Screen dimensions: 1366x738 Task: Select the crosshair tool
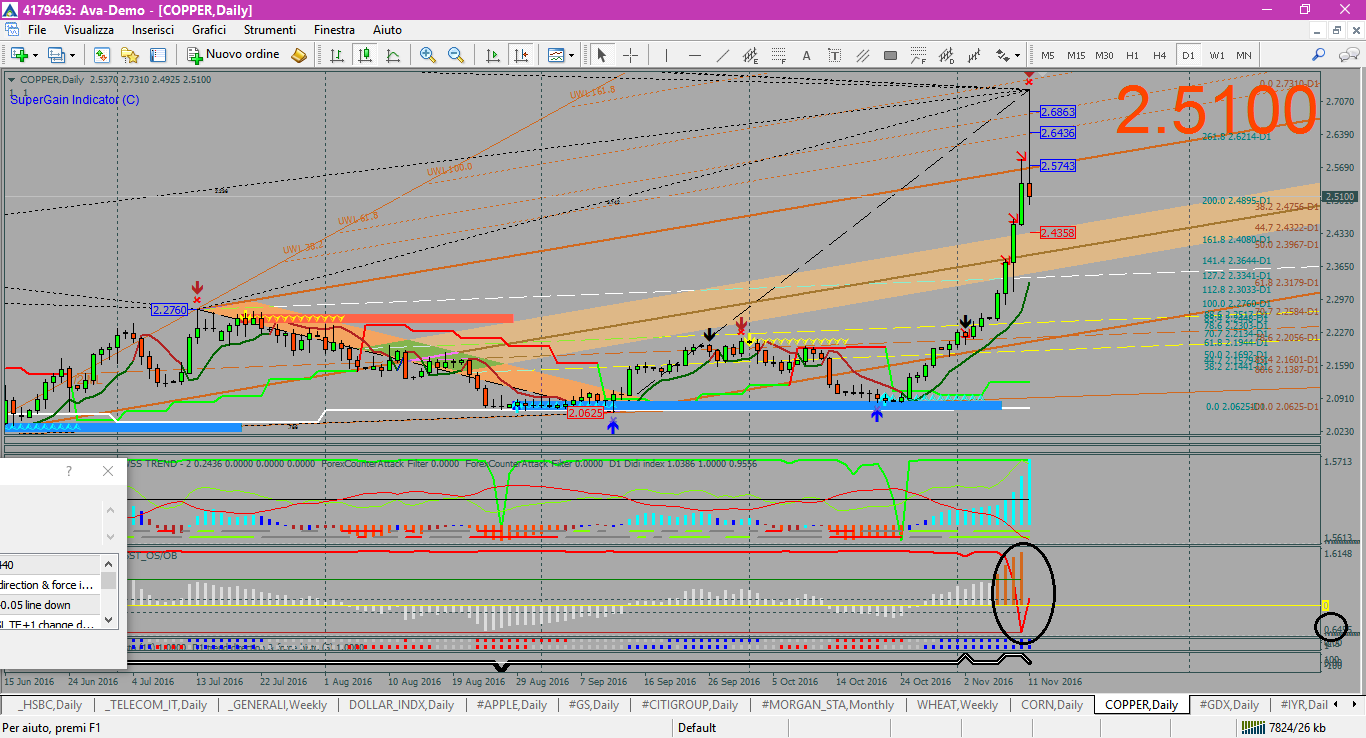tap(630, 55)
